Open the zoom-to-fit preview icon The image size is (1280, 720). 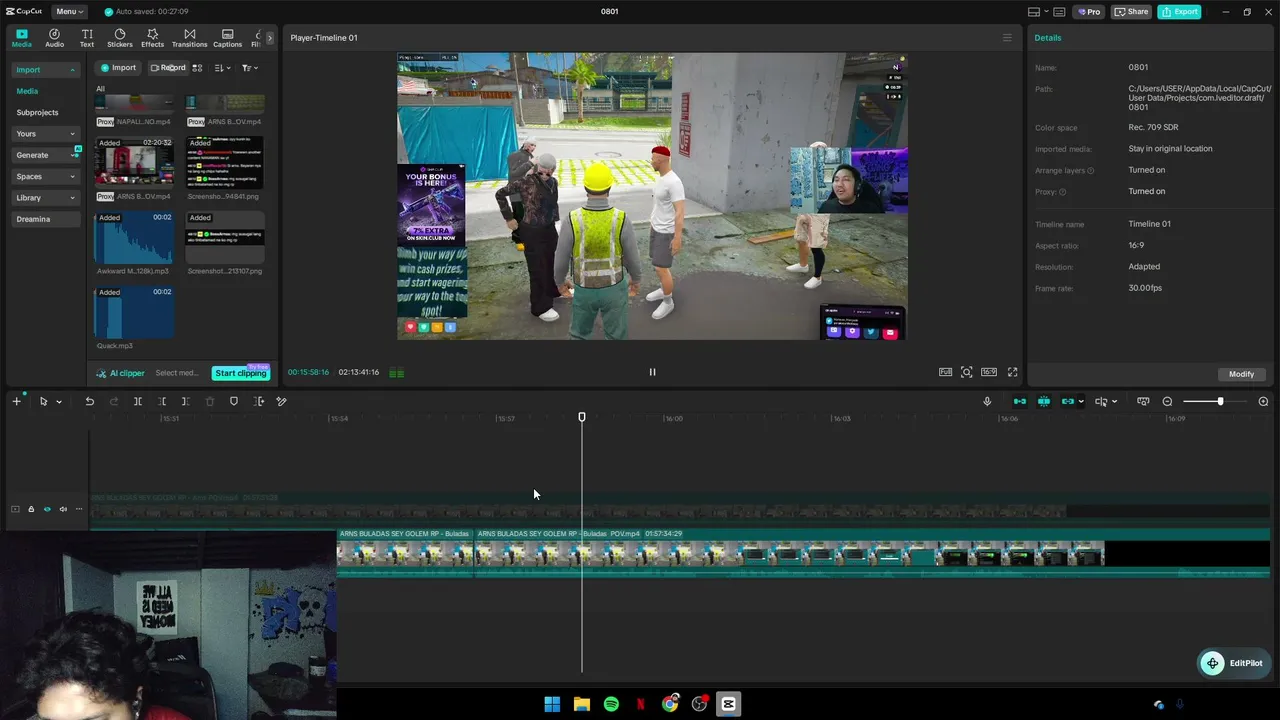coord(967,372)
